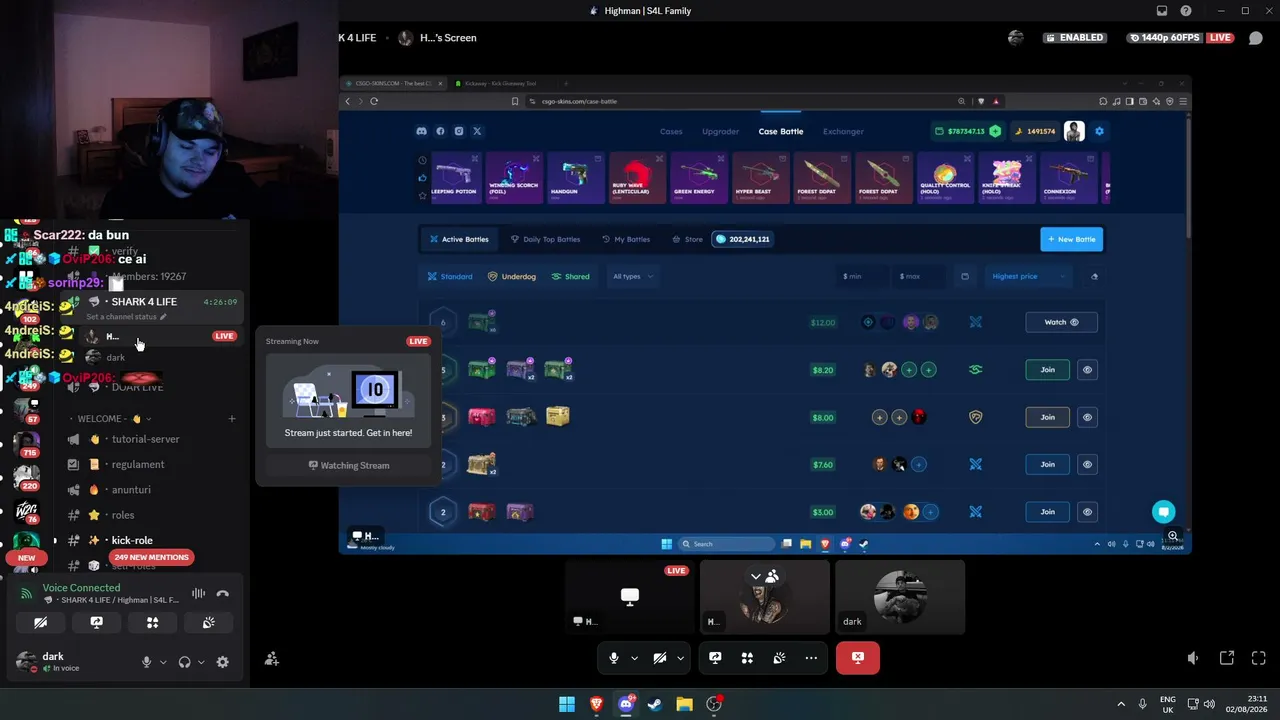Image resolution: width=1280 pixels, height=720 pixels.
Task: Turn on camera in voice connected panel
Action: click(x=40, y=622)
